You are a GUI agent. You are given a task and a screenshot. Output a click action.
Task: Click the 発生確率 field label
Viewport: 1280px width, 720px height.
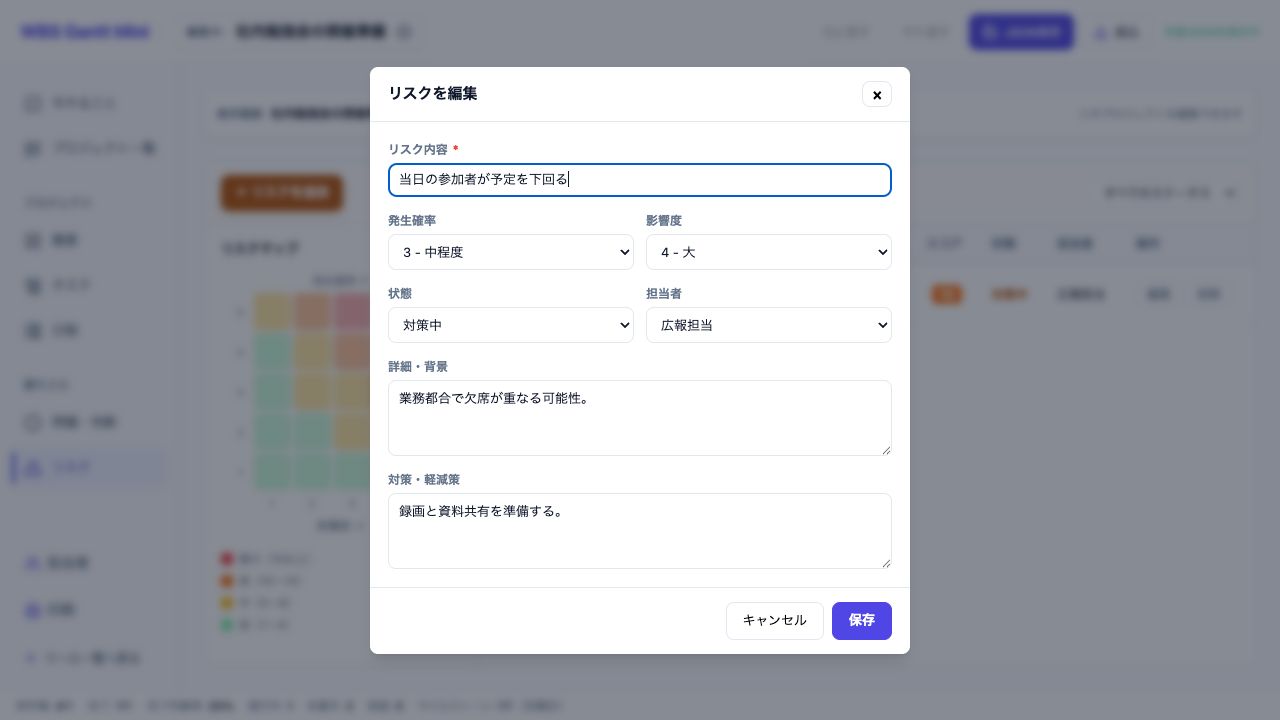tap(412, 220)
